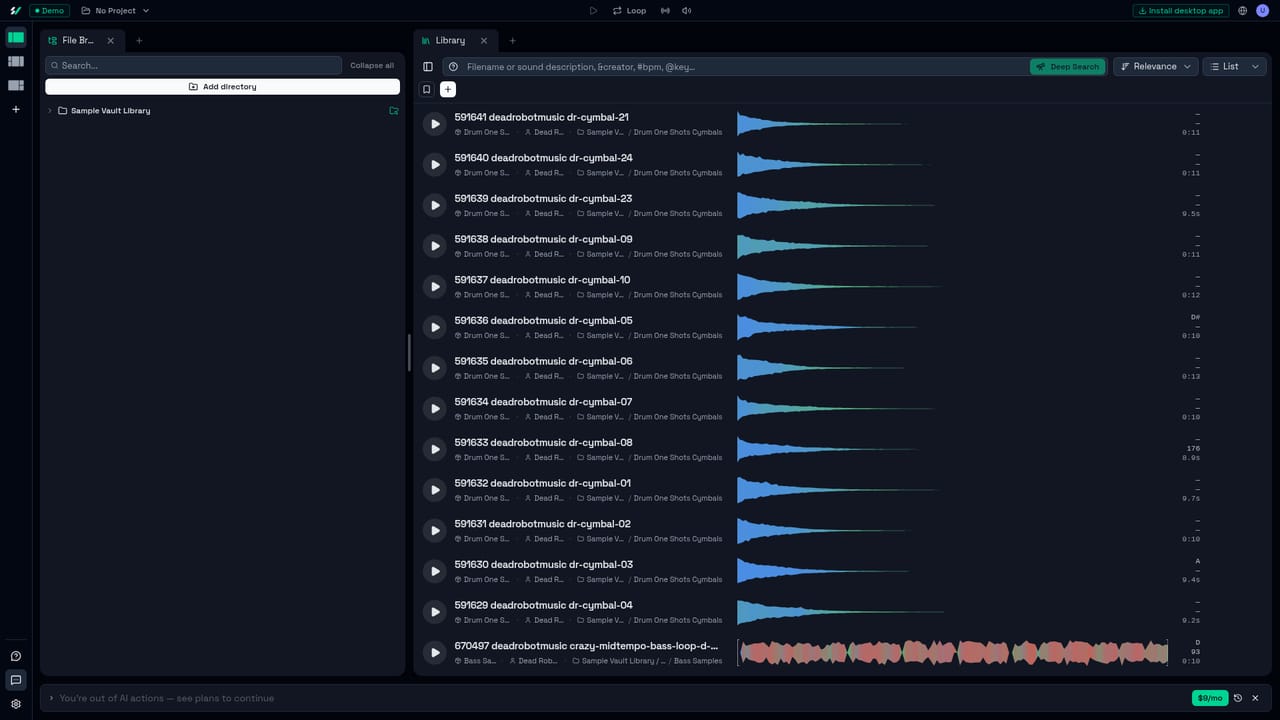Image resolution: width=1280 pixels, height=720 pixels.
Task: Click Collapse all in File Browser
Action: [372, 65]
